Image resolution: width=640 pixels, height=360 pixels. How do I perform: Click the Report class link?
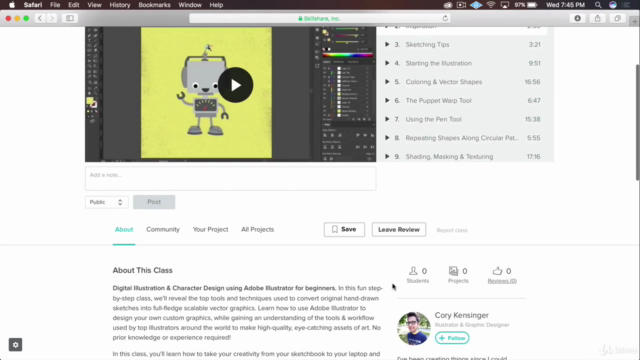click(x=452, y=230)
